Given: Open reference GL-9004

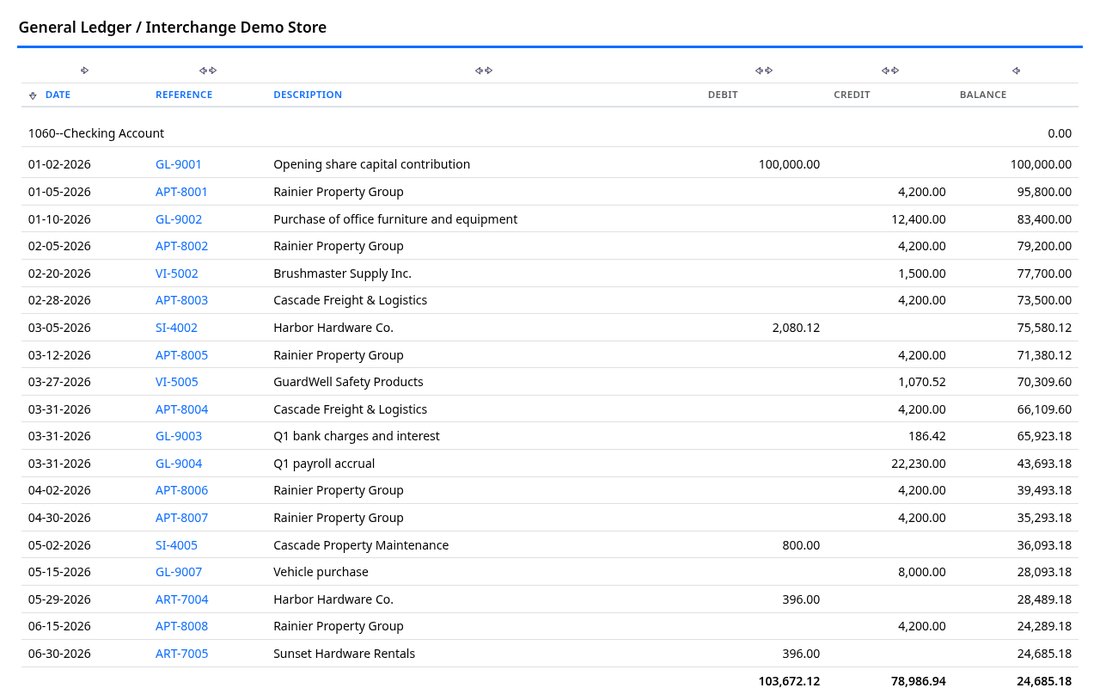Looking at the screenshot, I should (x=178, y=464).
